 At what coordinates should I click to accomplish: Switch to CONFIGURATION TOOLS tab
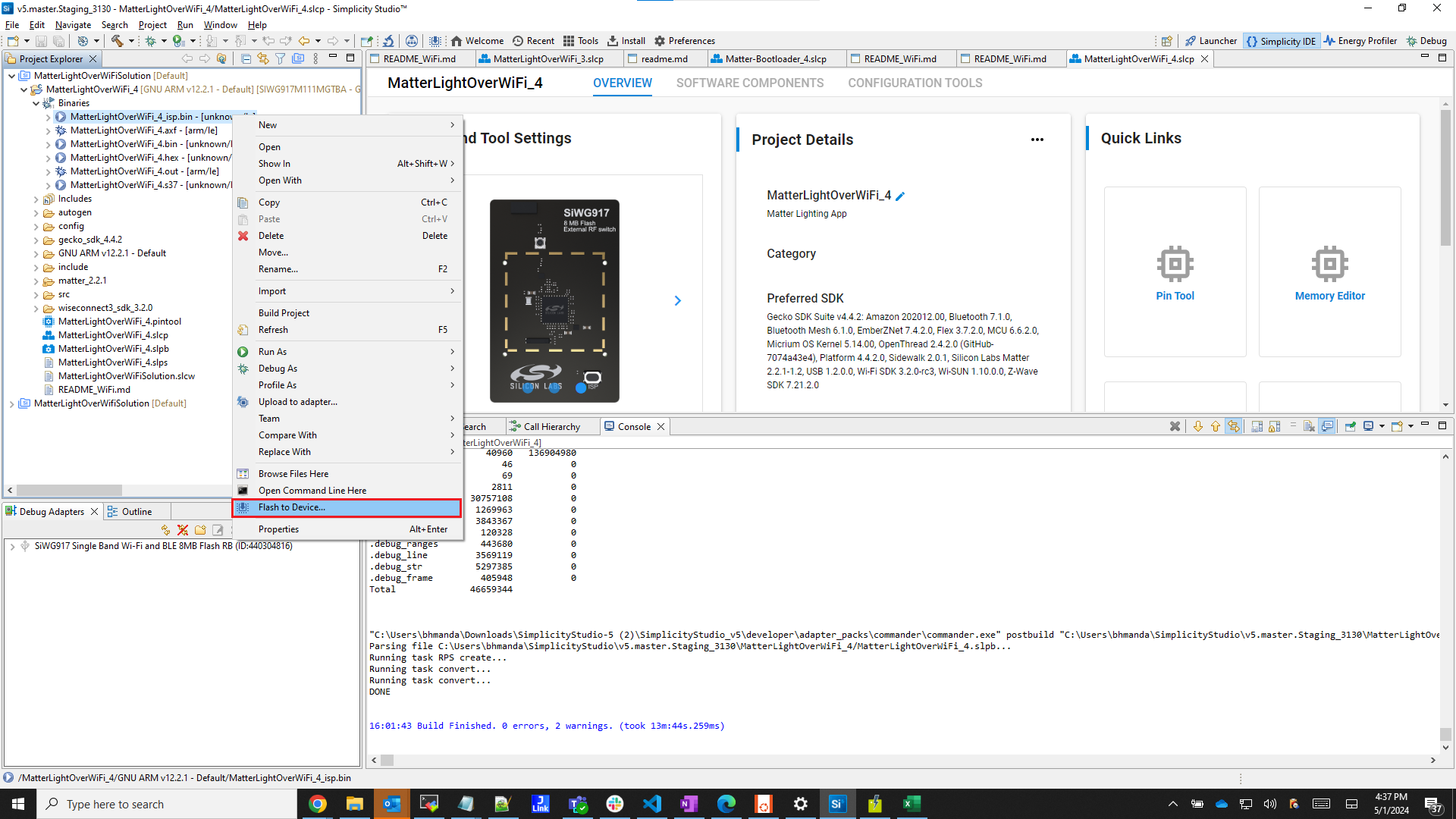pyautogui.click(x=915, y=83)
